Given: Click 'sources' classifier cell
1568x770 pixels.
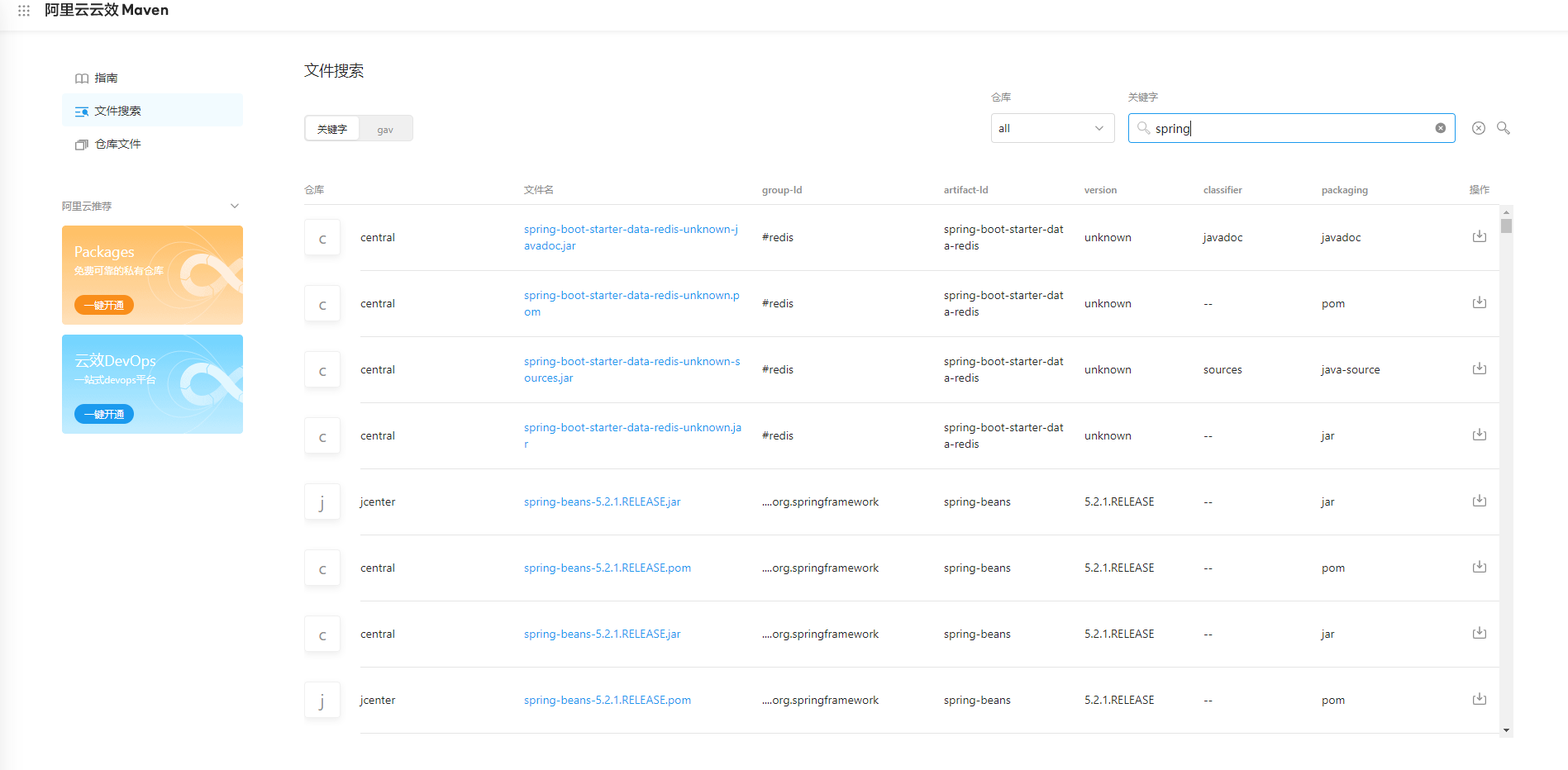Looking at the screenshot, I should (x=1222, y=369).
